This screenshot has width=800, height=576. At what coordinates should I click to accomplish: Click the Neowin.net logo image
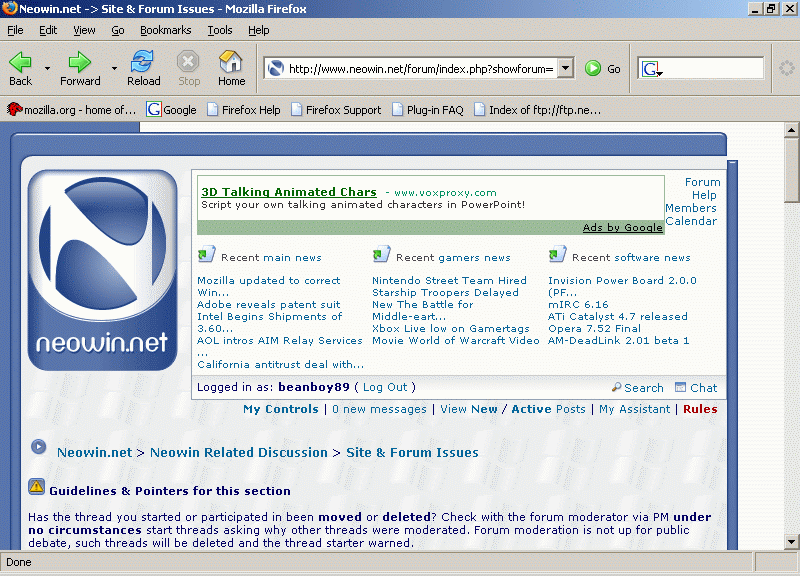103,270
